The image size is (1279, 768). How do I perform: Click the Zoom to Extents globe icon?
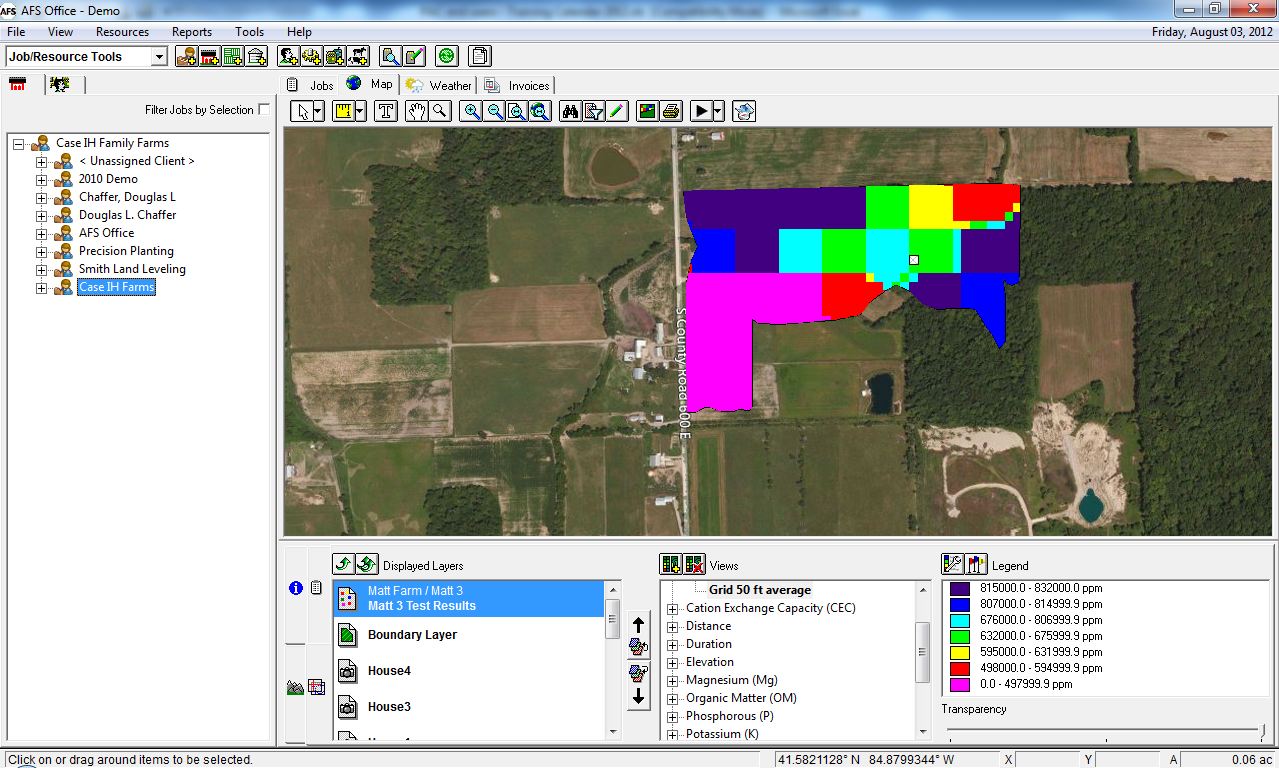(539, 111)
